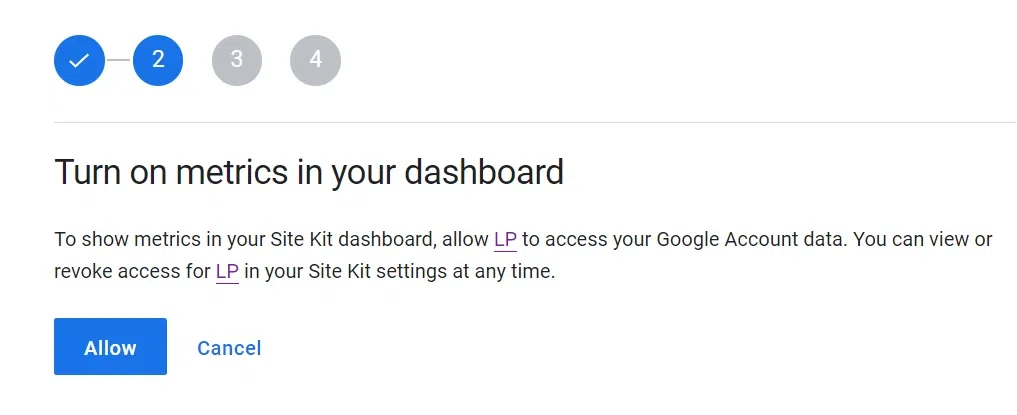The width and height of the screenshot is (1017, 415).
Task: Open the LP link after "allow"
Action: point(506,240)
